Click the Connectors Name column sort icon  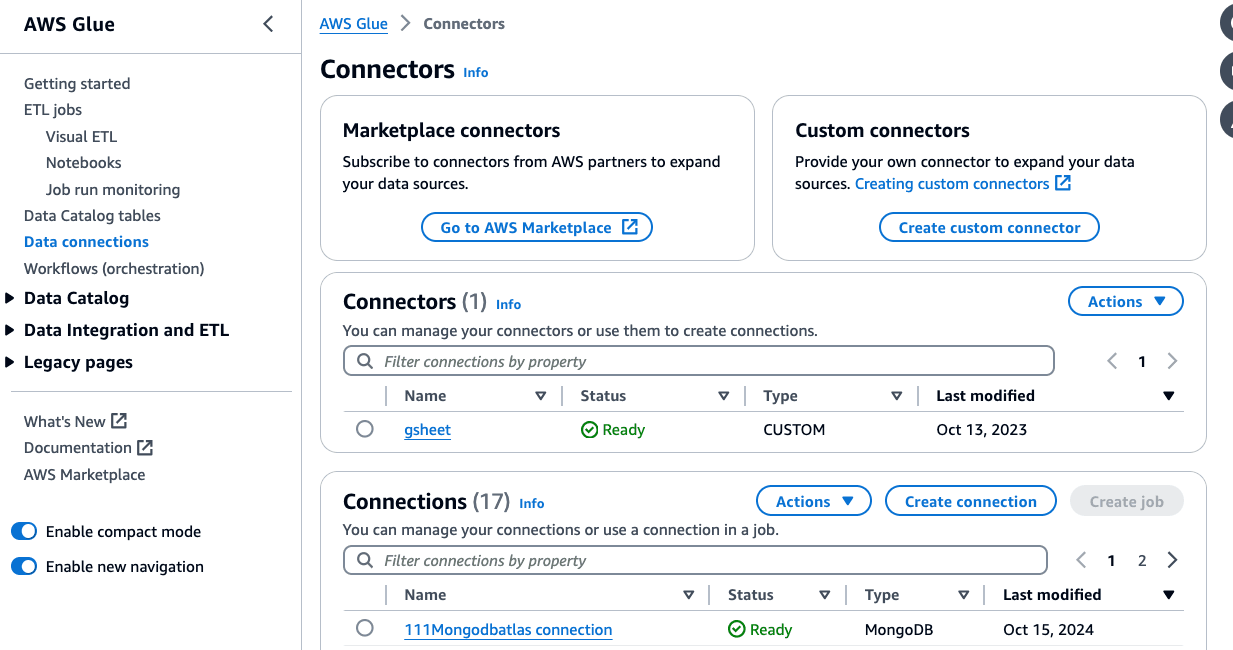tap(541, 396)
